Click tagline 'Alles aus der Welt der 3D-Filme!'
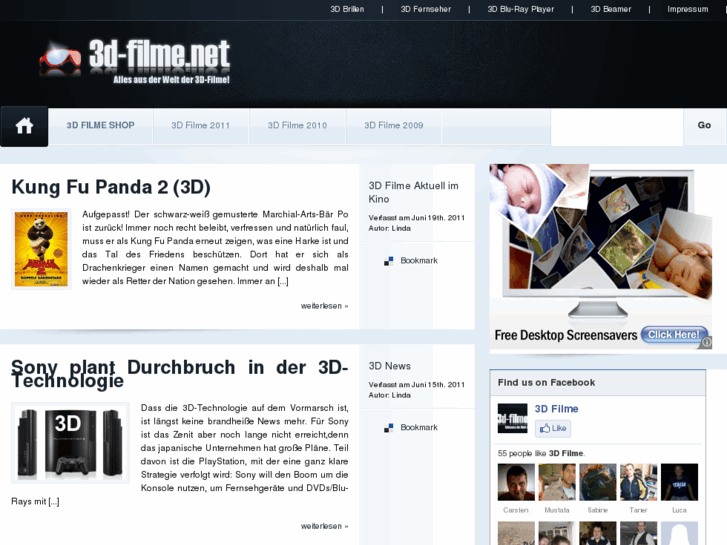The image size is (727, 545). [x=172, y=80]
